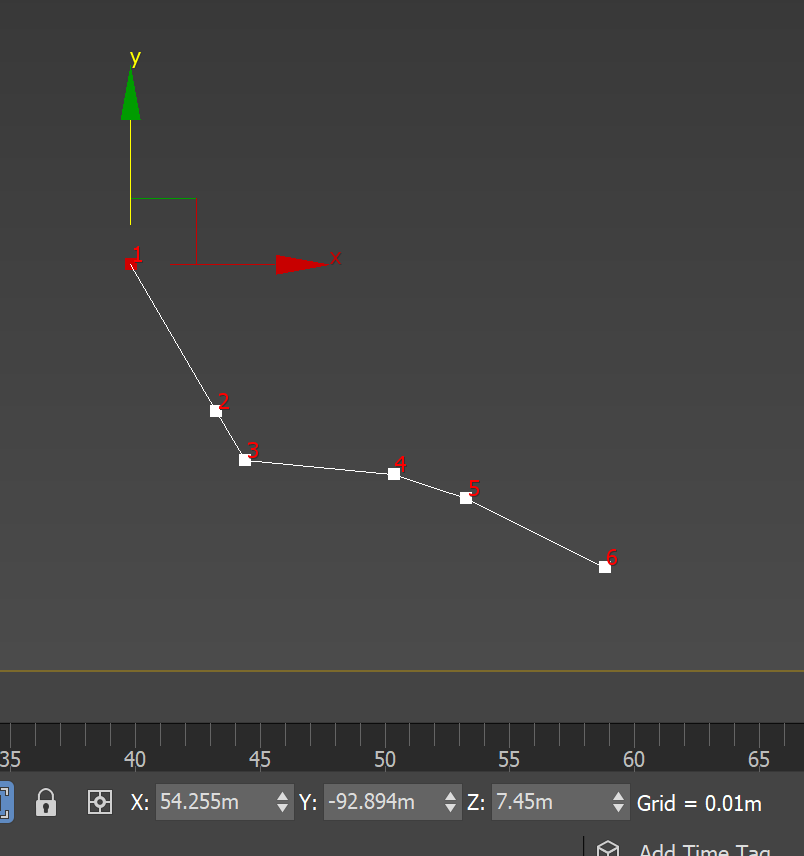804x856 pixels.
Task: Click the Absolute/Offset Transform Type-In icon
Action: pos(99,802)
